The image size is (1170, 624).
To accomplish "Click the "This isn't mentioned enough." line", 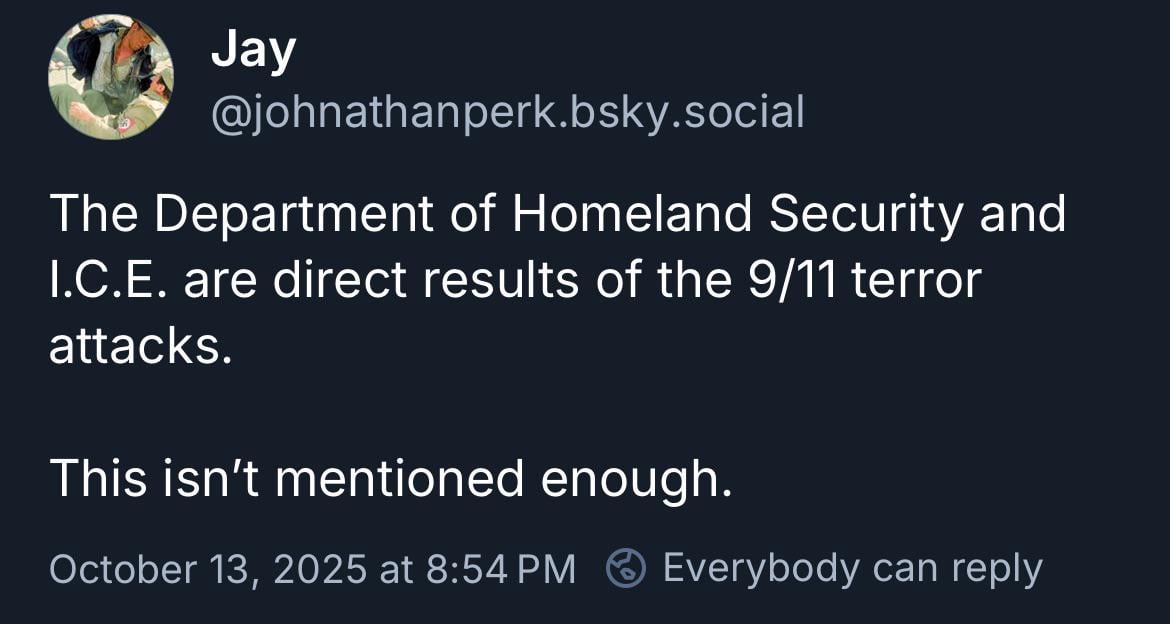I will coord(391,479).
